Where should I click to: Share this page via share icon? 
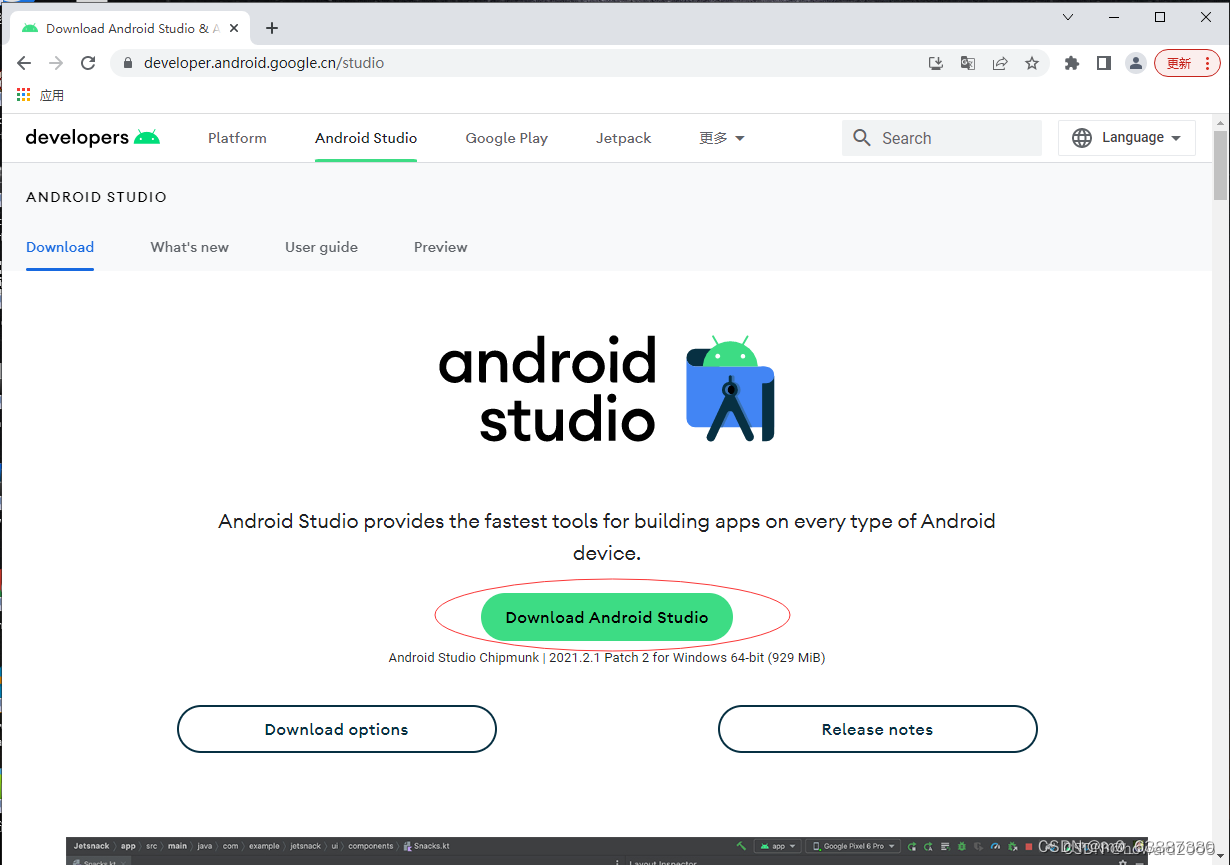pyautogui.click(x=1000, y=63)
